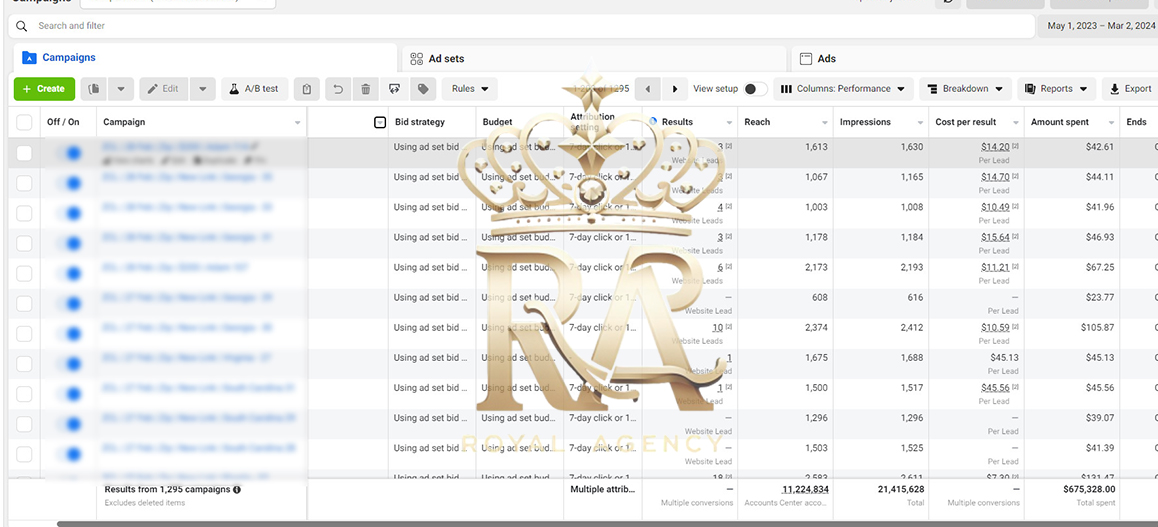Click total amount spent $675,328.00
The height and width of the screenshot is (527, 1158).
point(1089,489)
